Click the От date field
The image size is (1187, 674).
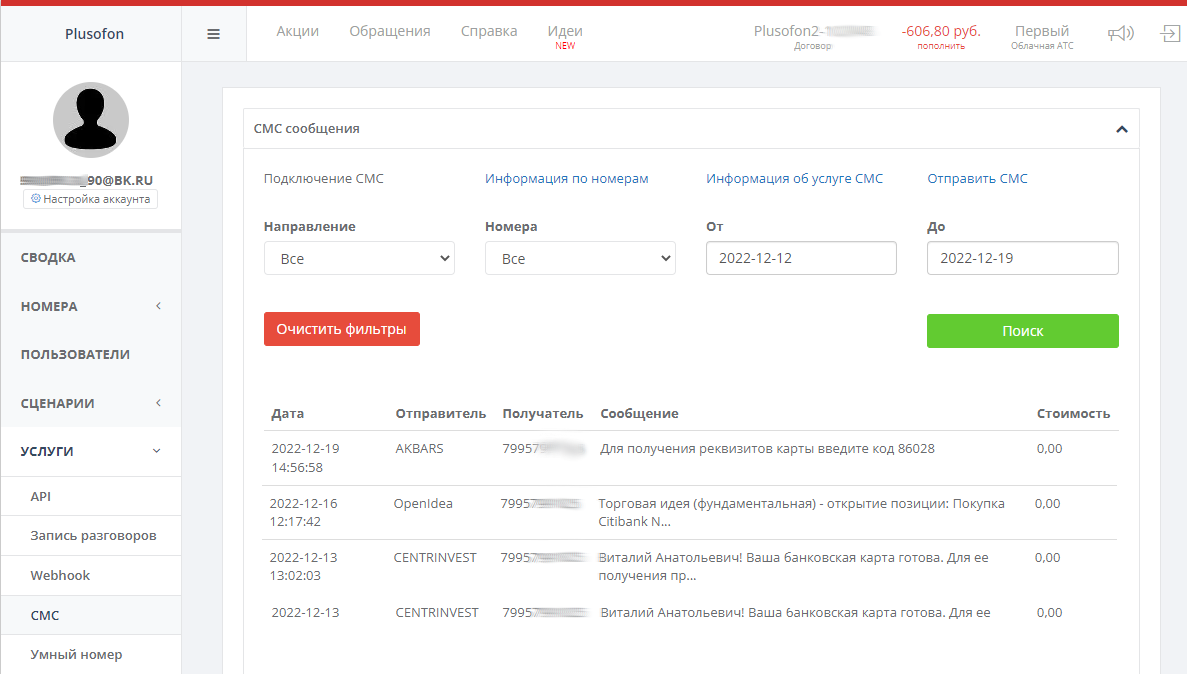click(801, 258)
